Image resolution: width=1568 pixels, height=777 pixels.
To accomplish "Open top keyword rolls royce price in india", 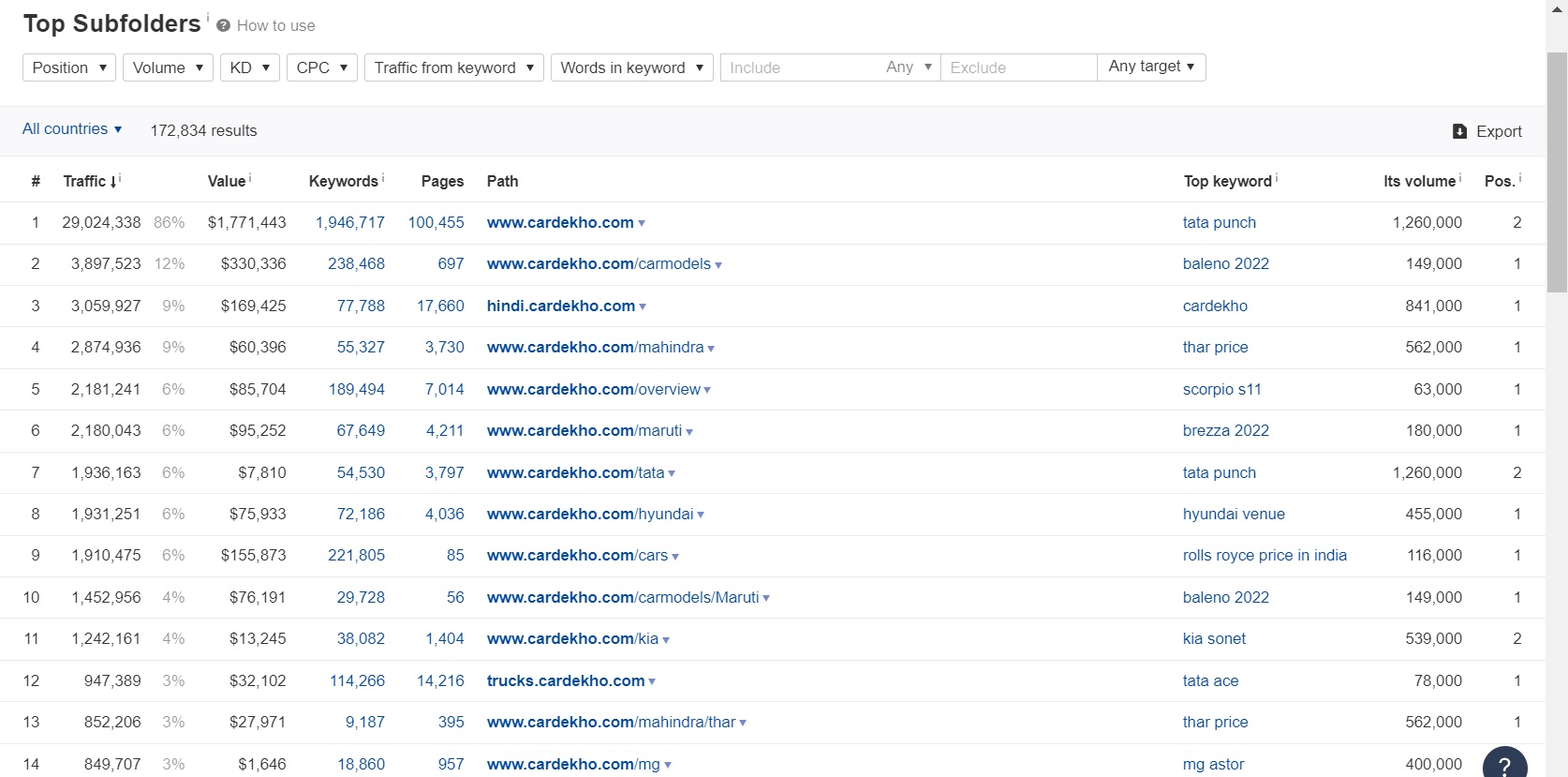I will 1265,555.
